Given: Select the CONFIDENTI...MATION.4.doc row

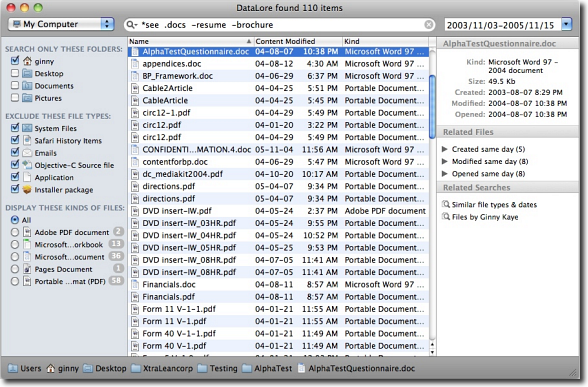Looking at the screenshot, I should tap(278, 150).
